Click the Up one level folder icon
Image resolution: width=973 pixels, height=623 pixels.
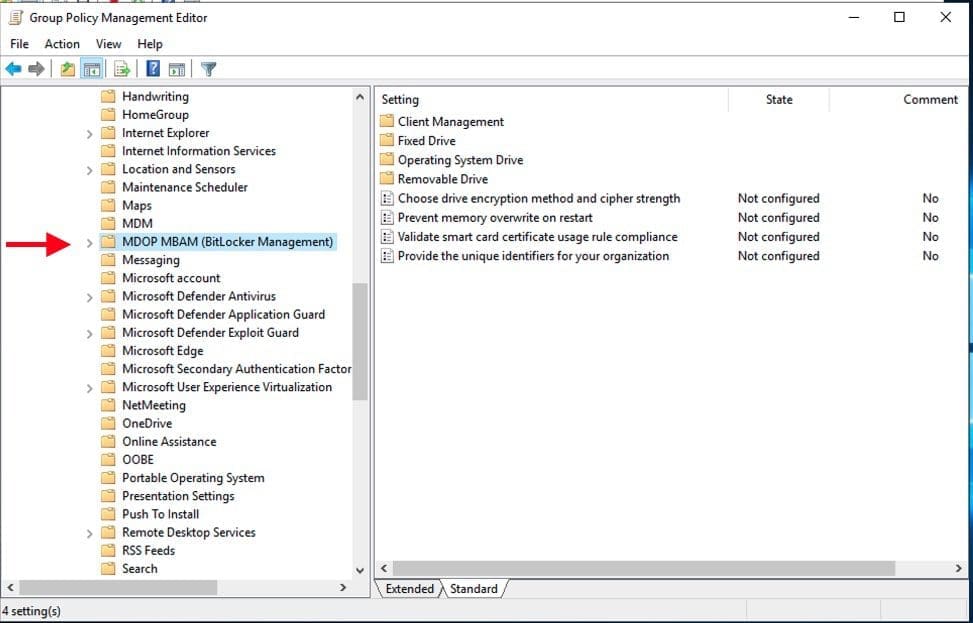[67, 69]
